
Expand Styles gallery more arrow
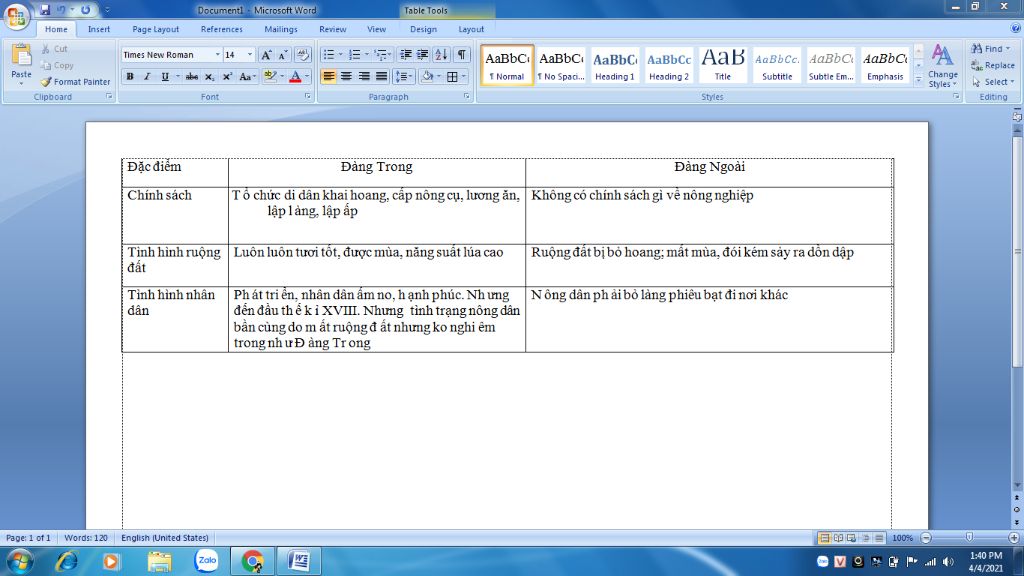tap(918, 80)
